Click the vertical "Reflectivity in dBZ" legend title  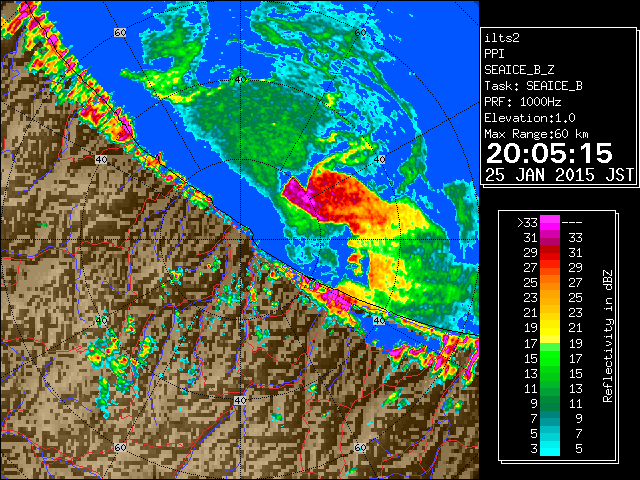pos(607,336)
